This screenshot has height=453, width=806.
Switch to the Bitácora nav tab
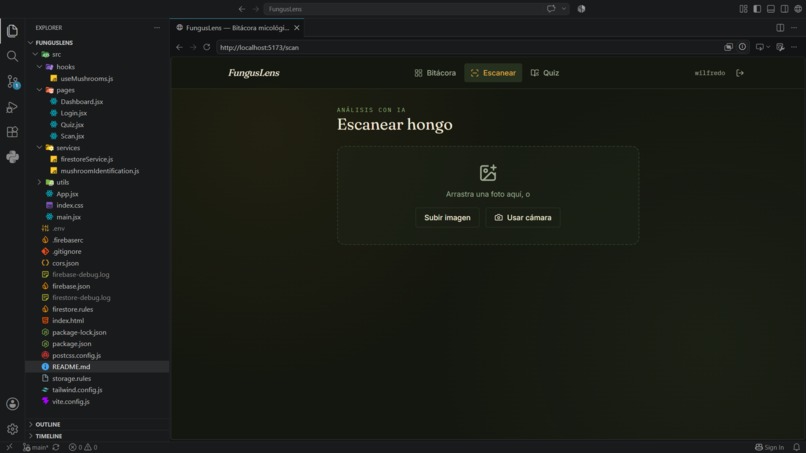click(435, 73)
